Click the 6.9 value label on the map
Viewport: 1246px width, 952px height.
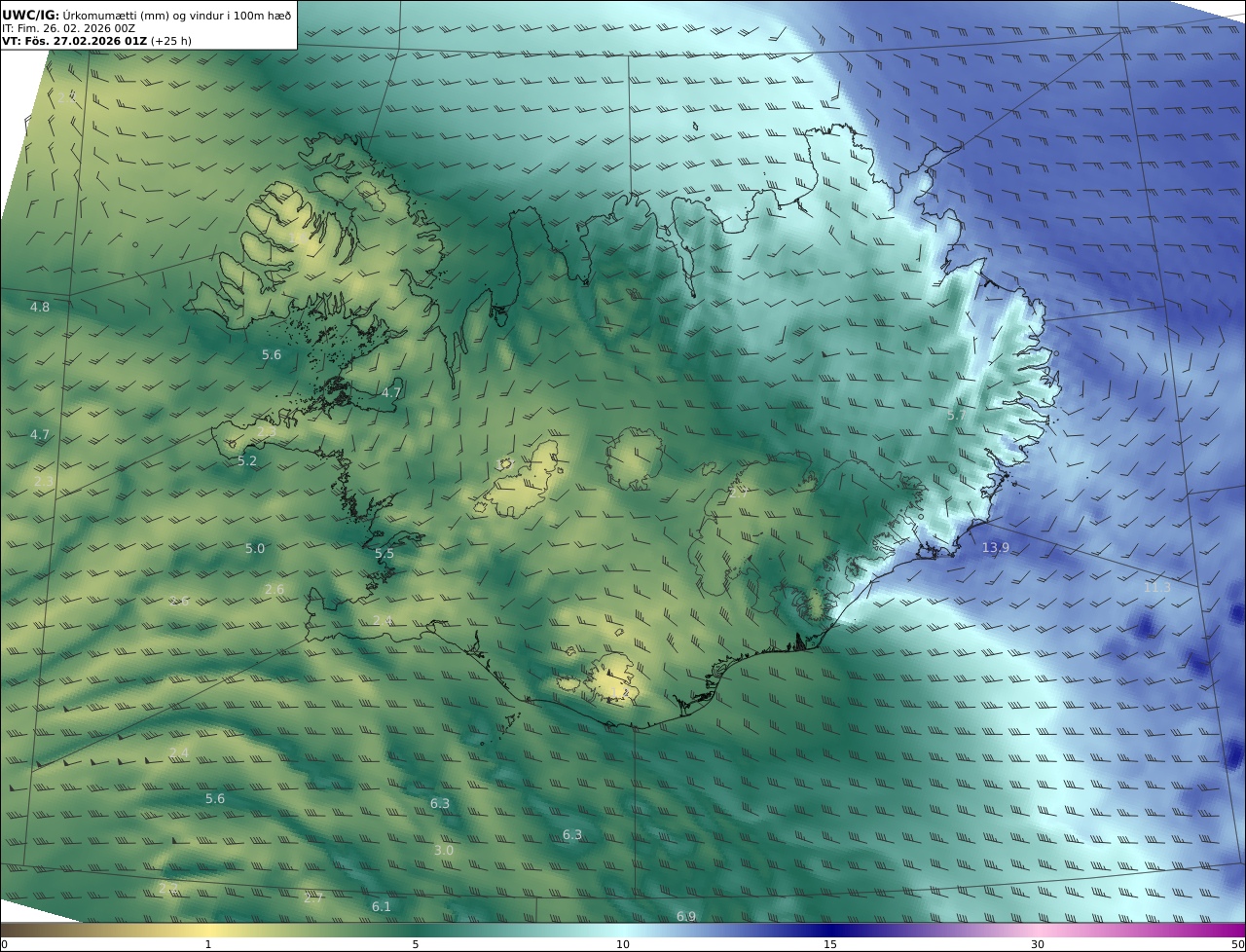(x=686, y=916)
